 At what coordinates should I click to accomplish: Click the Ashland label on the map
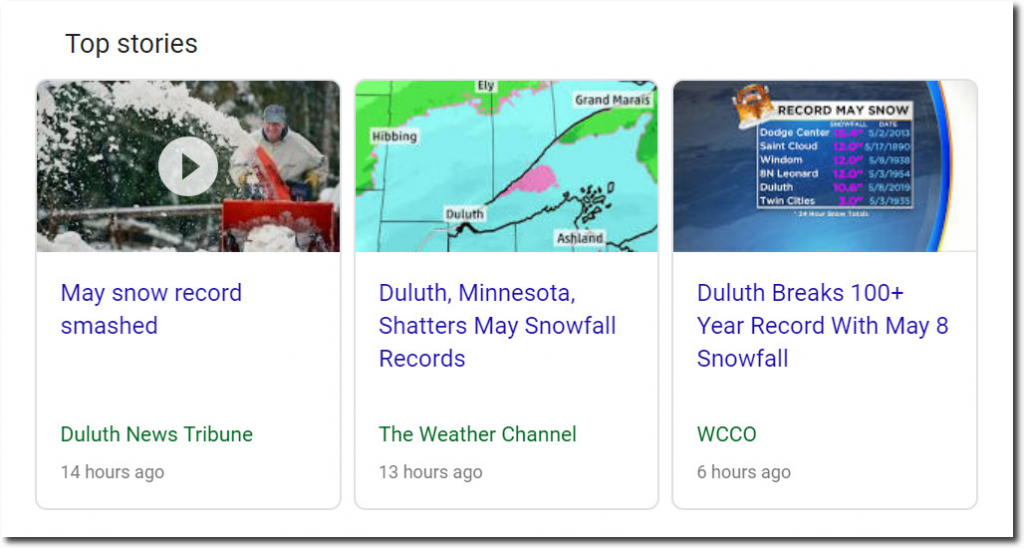(x=580, y=238)
